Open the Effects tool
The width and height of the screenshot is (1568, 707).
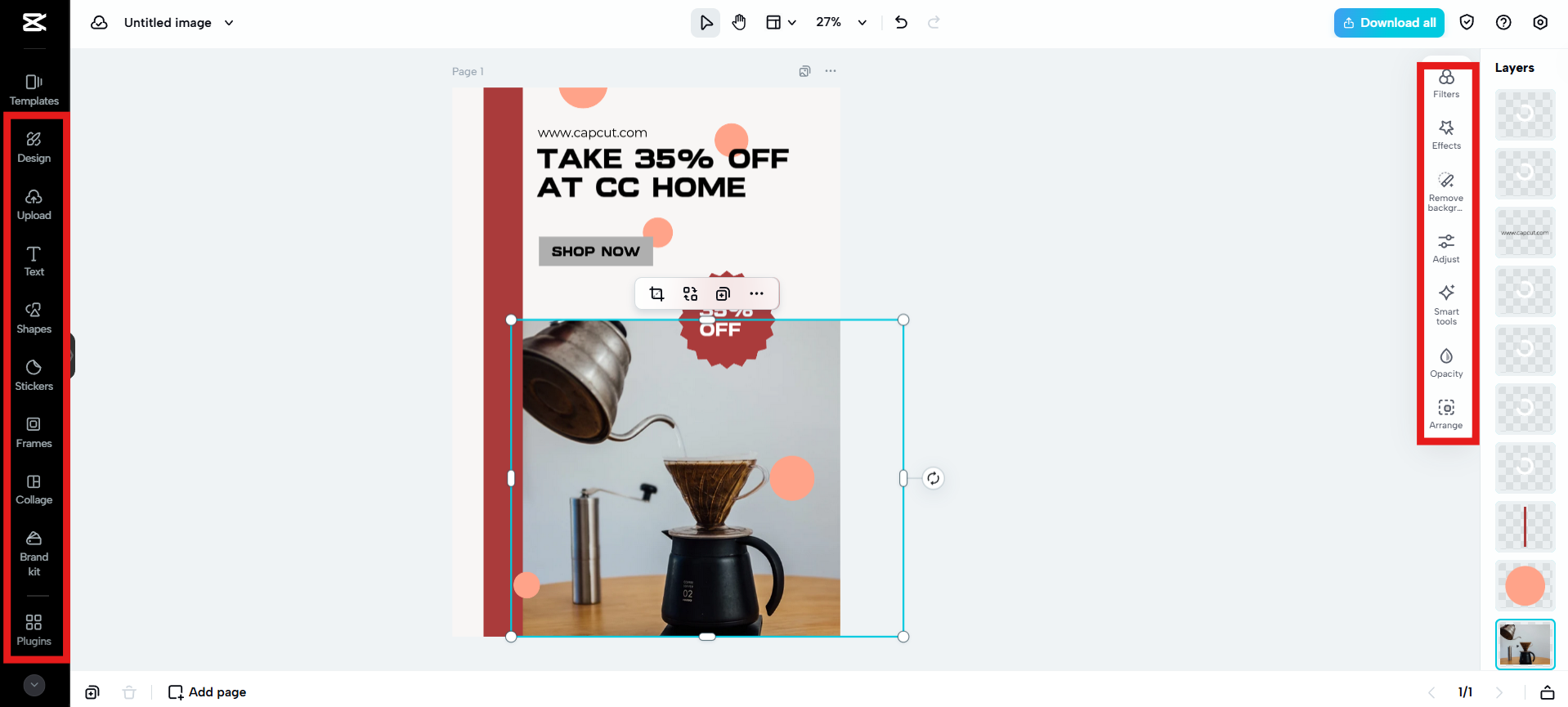click(1446, 136)
